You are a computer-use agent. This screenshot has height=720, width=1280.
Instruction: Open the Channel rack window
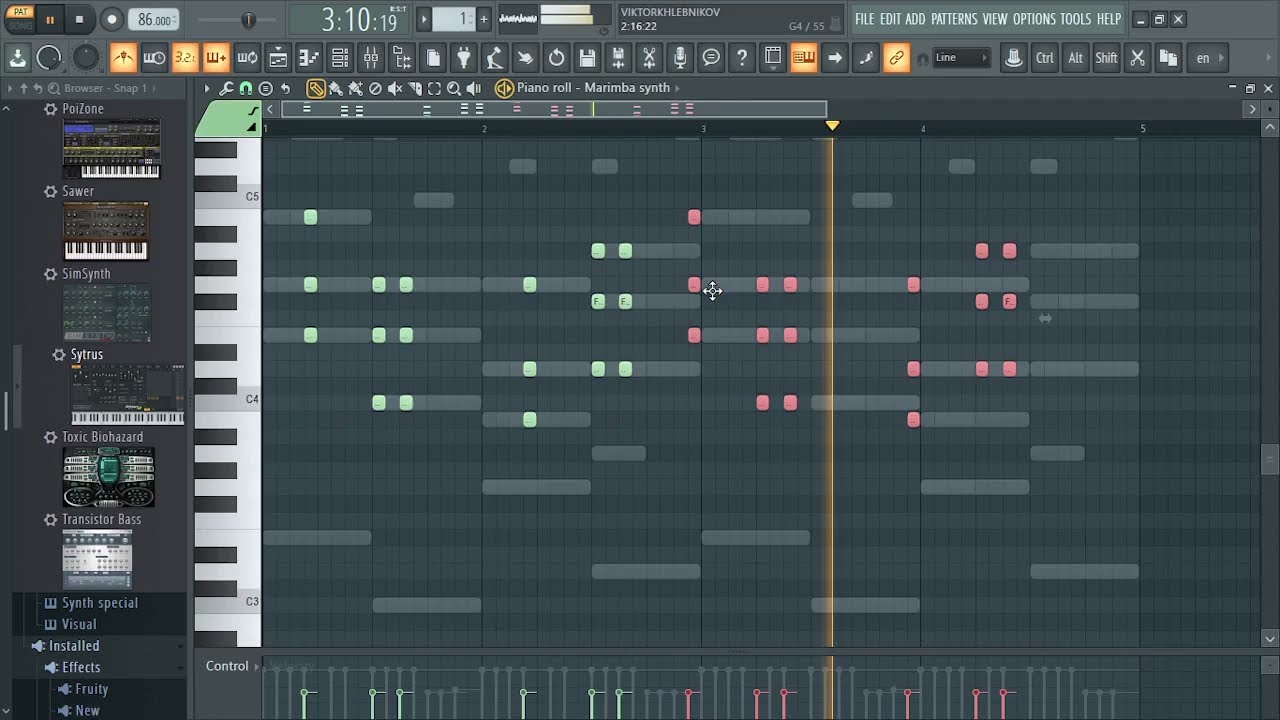coord(340,58)
